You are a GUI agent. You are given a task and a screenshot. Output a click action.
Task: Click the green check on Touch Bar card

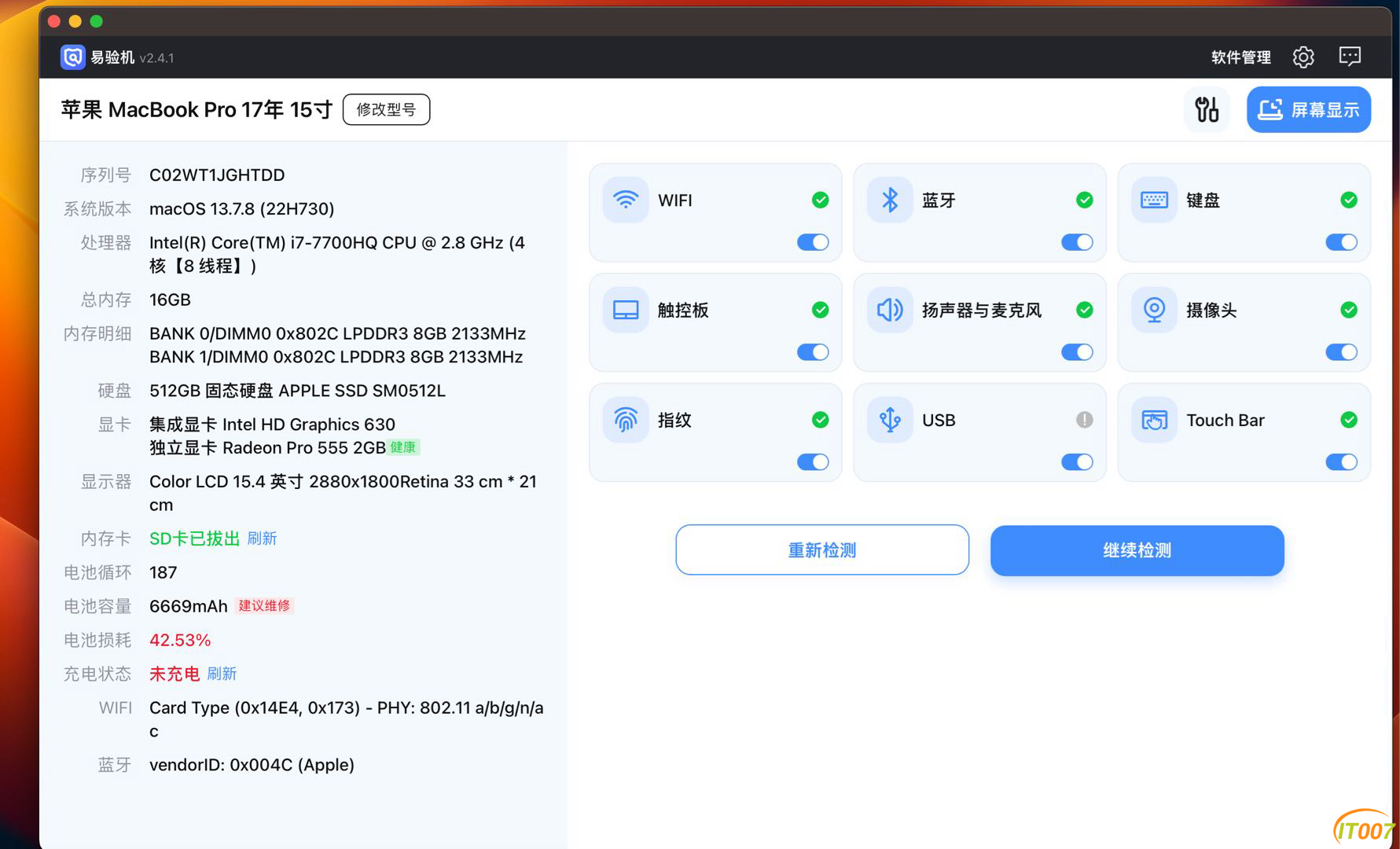1349,420
